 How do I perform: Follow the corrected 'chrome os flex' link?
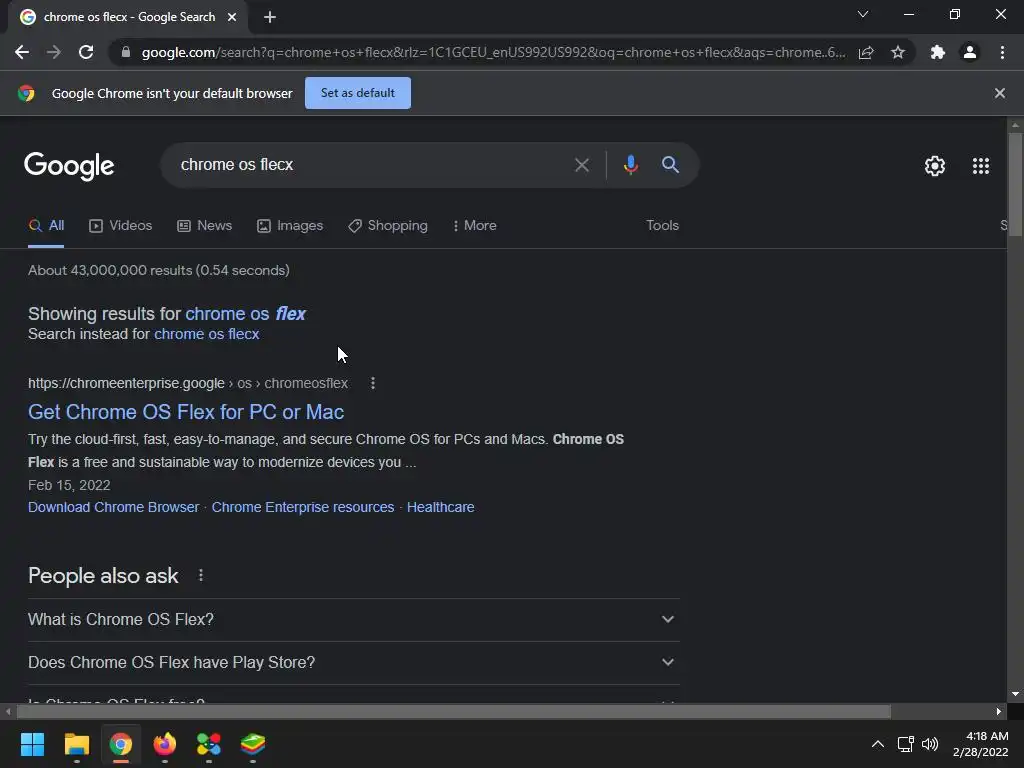(246, 314)
